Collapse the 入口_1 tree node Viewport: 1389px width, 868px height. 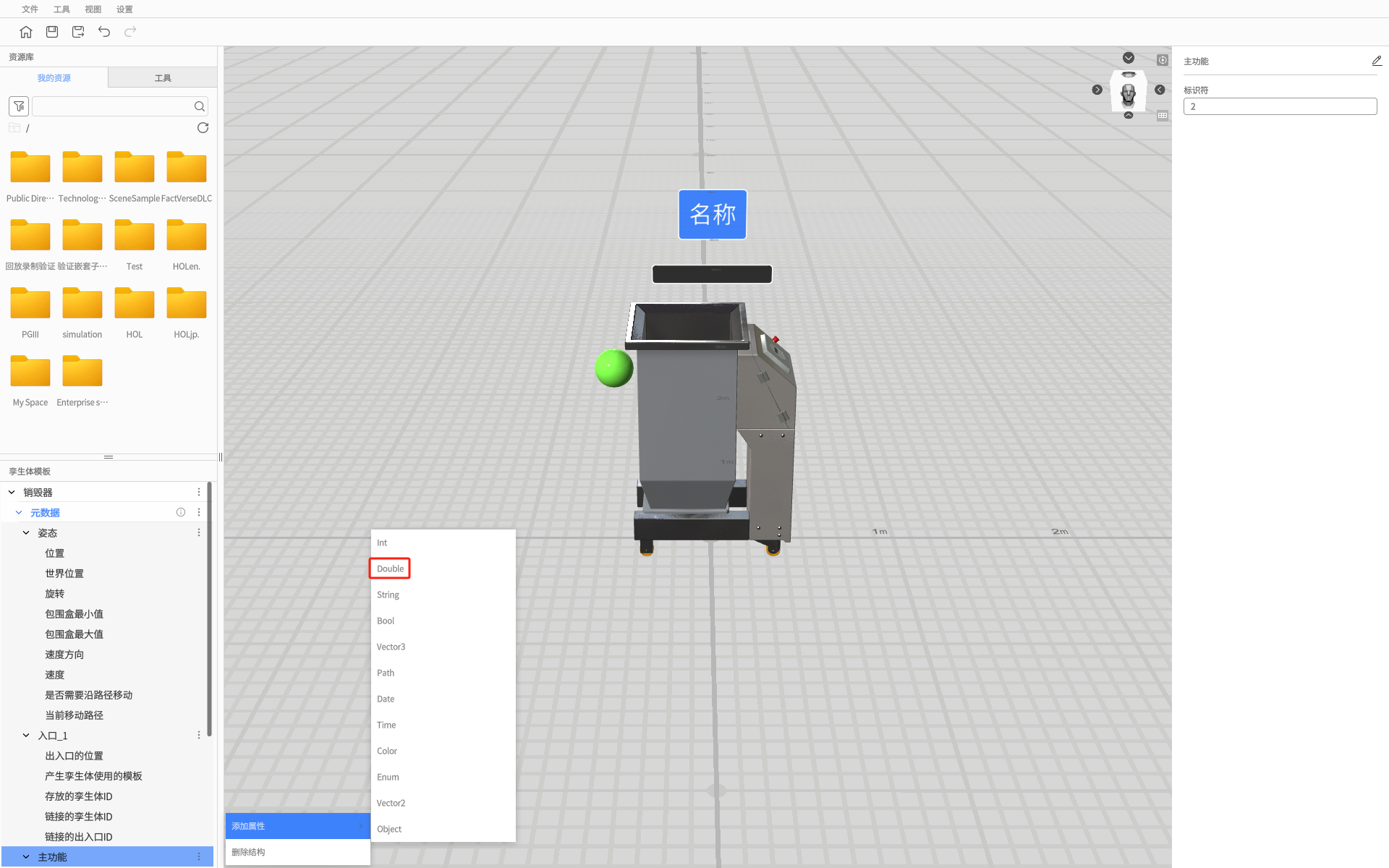(x=26, y=735)
